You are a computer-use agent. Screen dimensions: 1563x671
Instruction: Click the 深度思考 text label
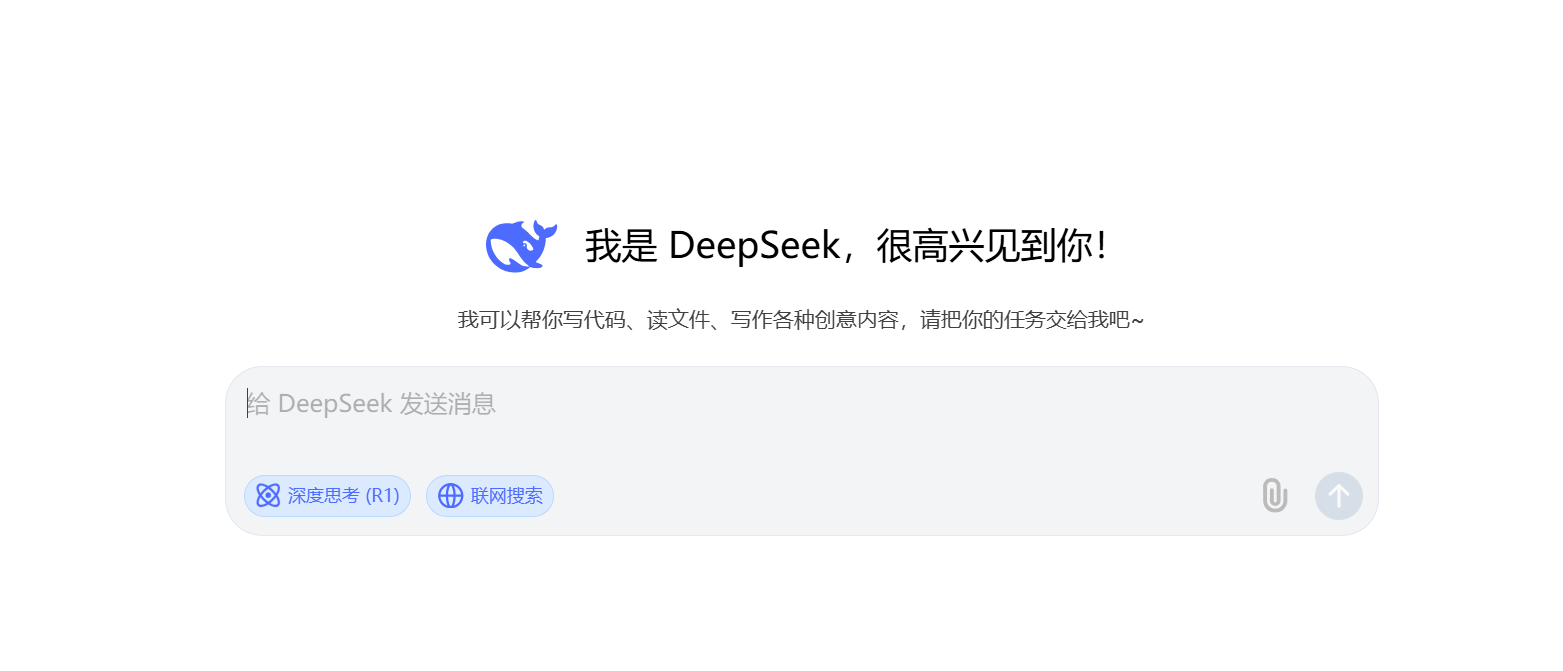(323, 496)
